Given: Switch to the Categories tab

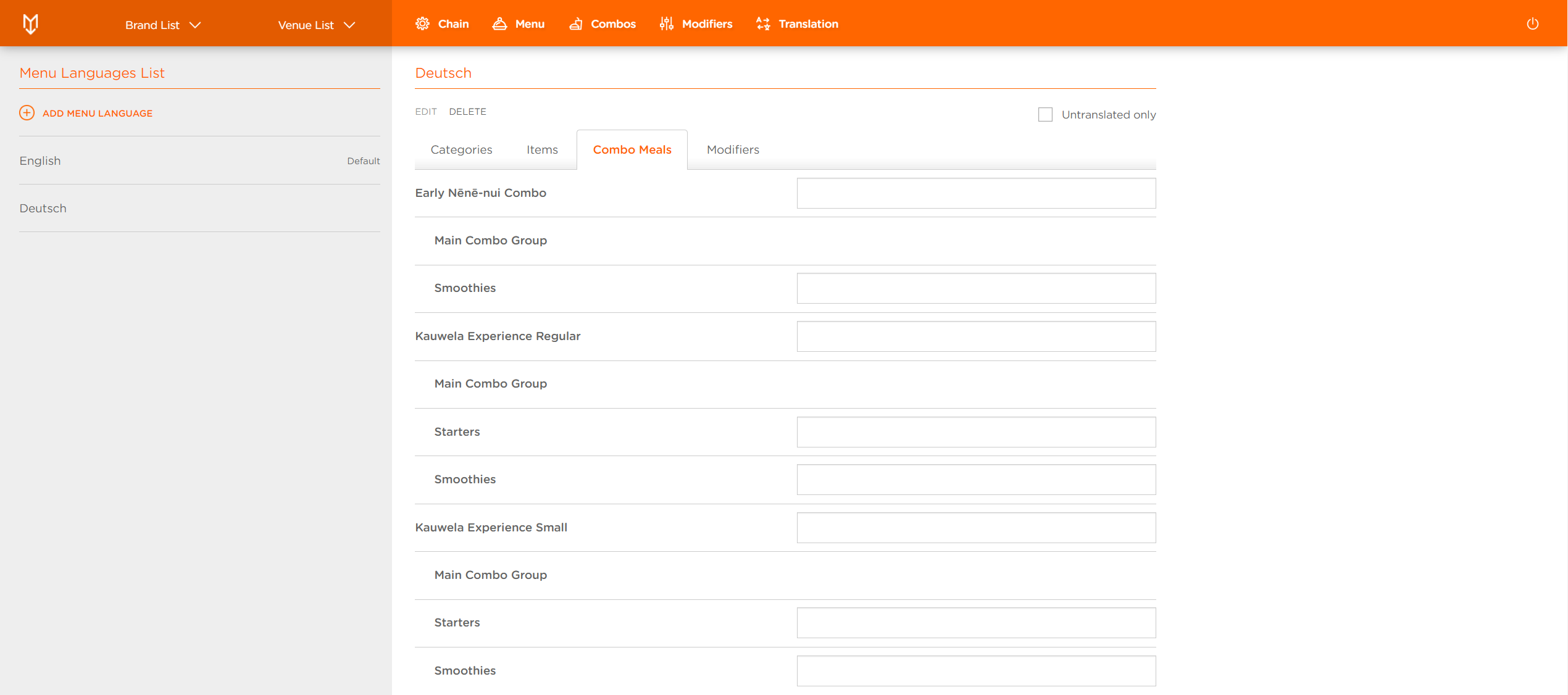Looking at the screenshot, I should pyautogui.click(x=461, y=149).
